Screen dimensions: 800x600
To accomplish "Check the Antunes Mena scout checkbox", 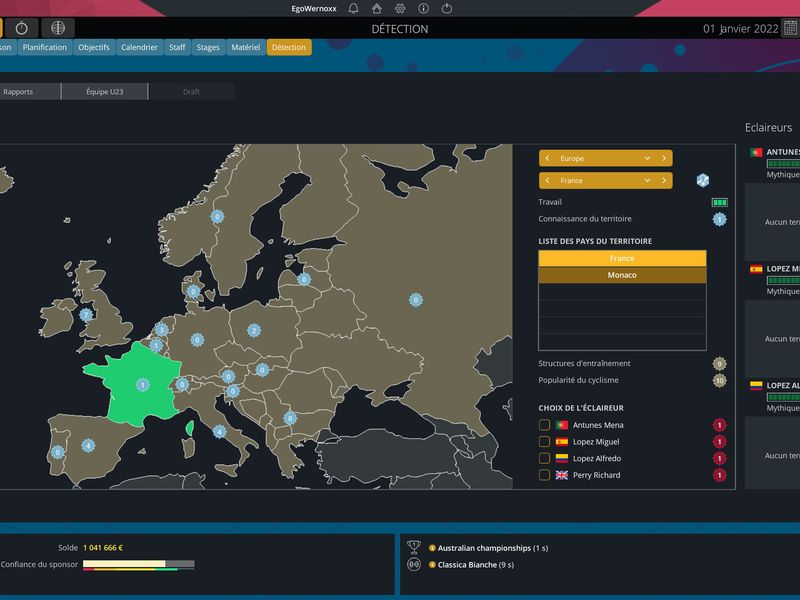I will 544,424.
